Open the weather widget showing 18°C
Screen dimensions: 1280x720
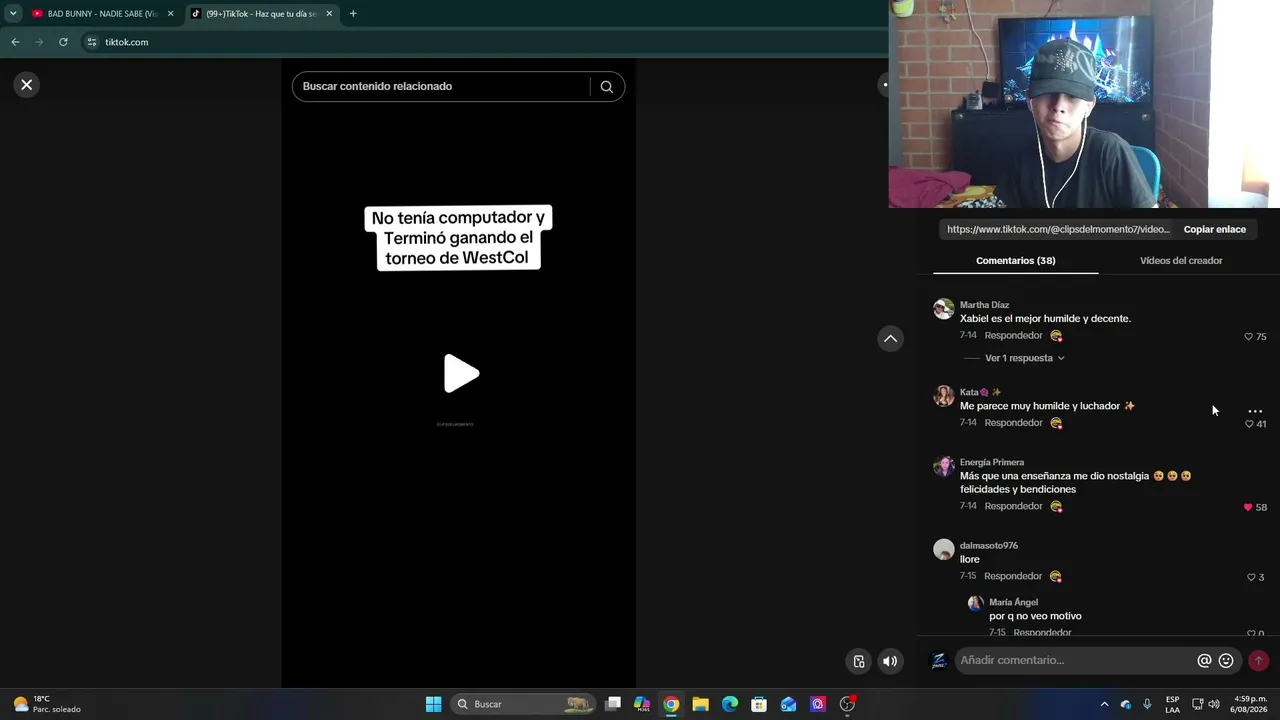[x=47, y=704]
